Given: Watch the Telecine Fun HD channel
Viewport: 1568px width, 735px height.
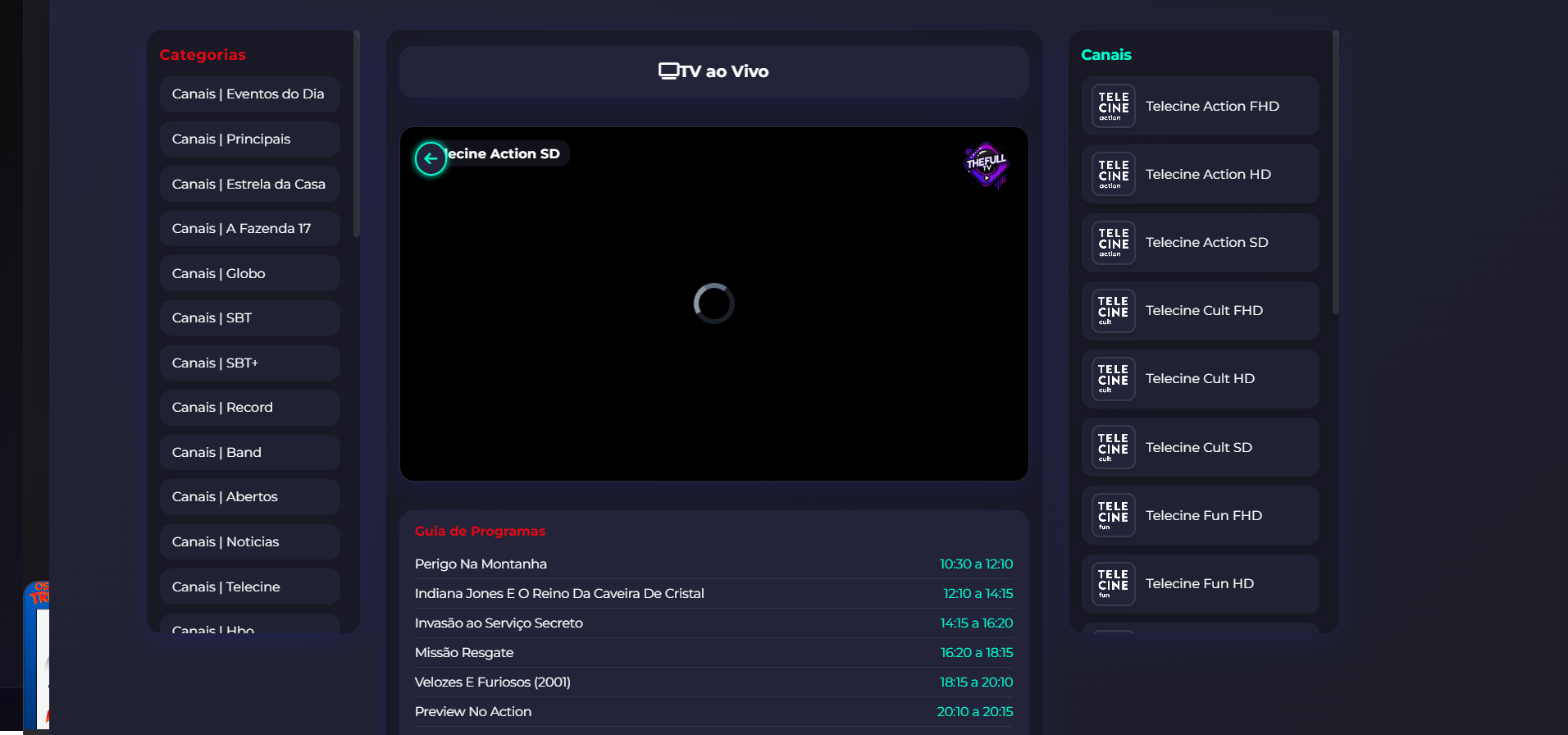Looking at the screenshot, I should [x=1201, y=583].
